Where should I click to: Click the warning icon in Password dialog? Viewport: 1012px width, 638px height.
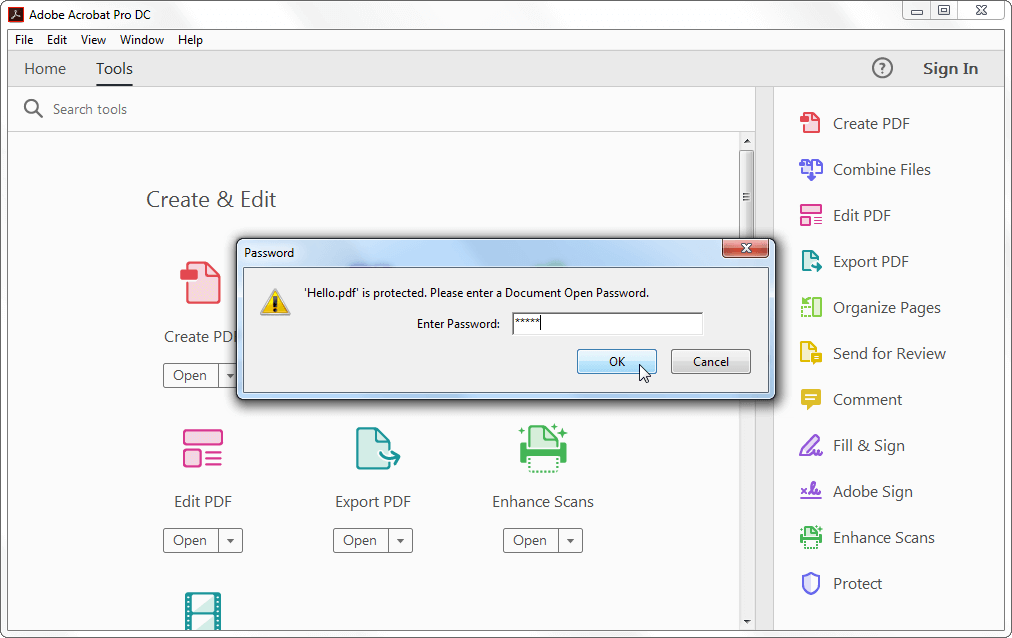click(276, 302)
